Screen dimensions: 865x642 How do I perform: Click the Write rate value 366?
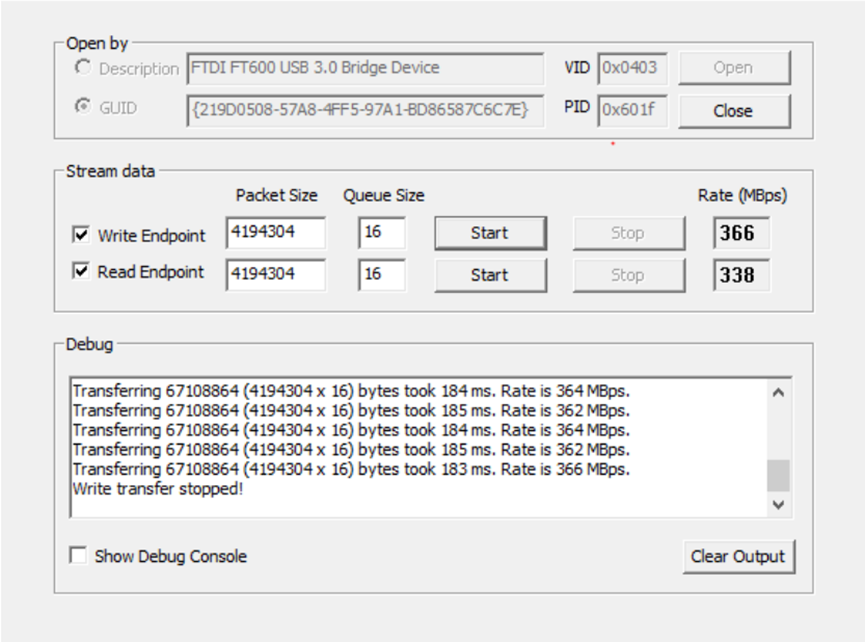[741, 233]
